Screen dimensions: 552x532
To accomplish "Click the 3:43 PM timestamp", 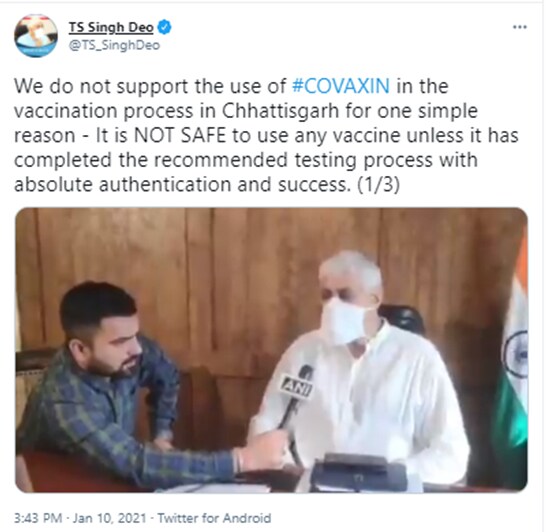I will [38, 518].
